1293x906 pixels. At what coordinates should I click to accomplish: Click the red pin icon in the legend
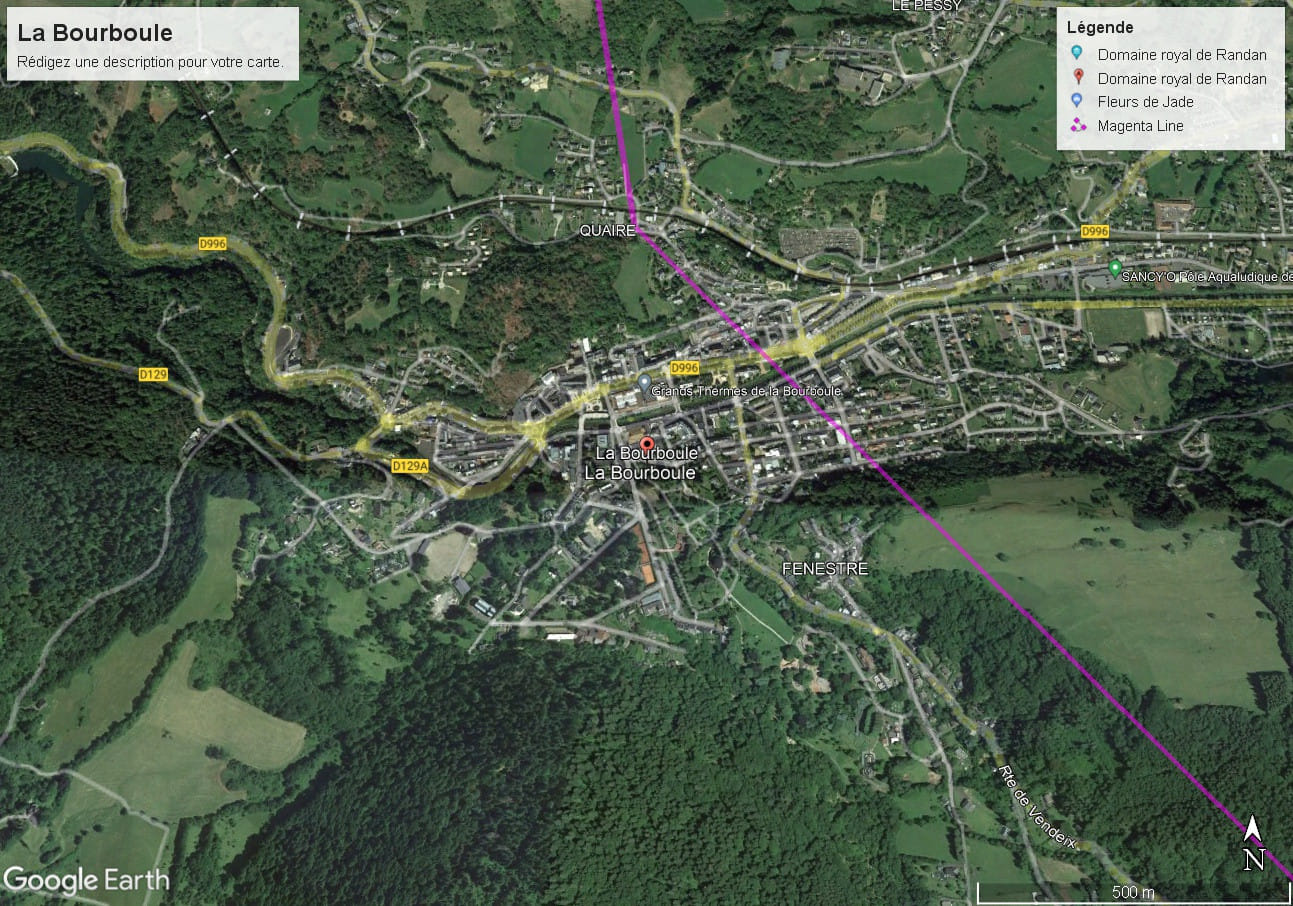[1076, 78]
